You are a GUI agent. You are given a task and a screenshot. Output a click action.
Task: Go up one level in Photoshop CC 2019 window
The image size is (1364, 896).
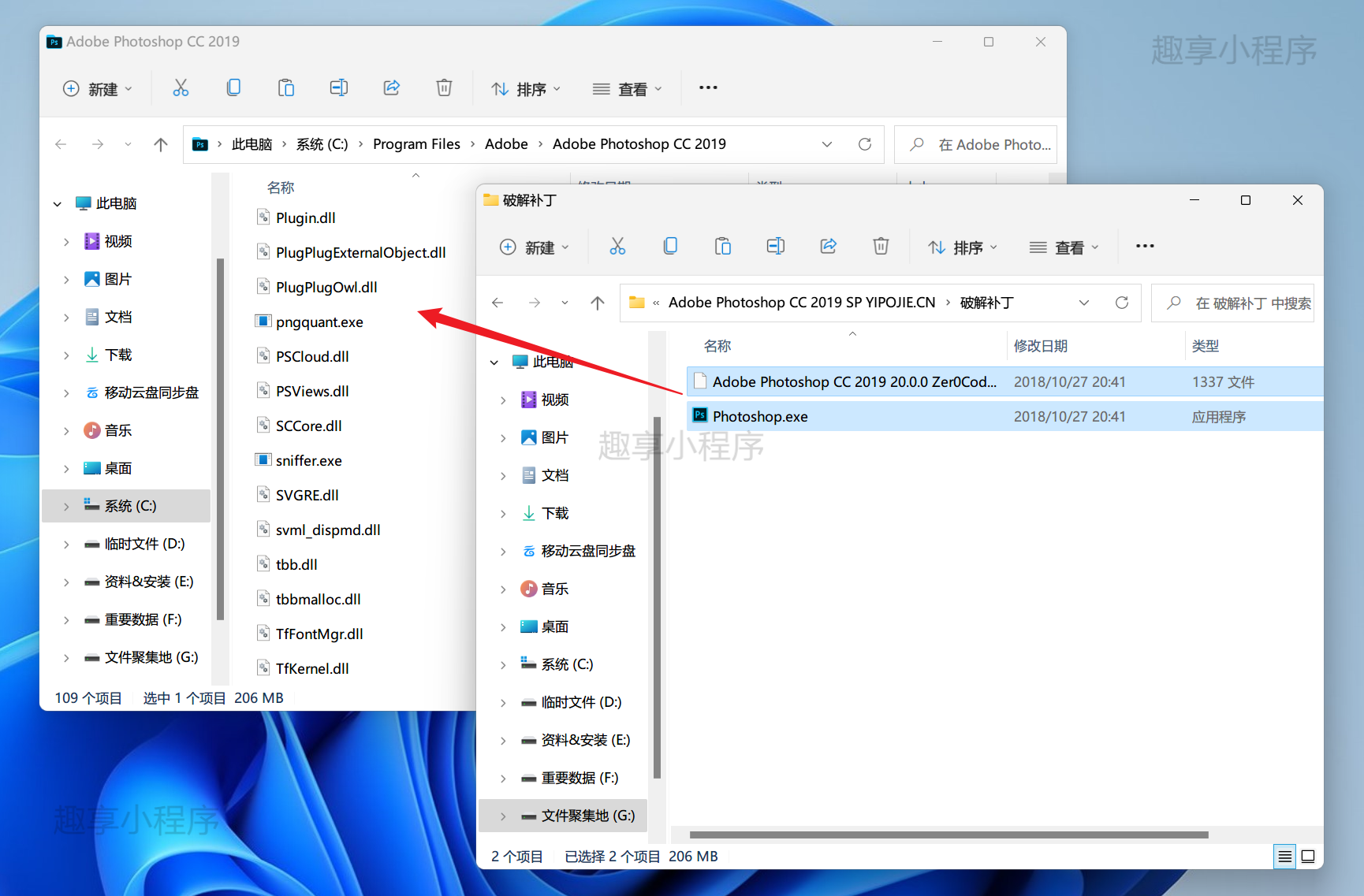pyautogui.click(x=161, y=144)
